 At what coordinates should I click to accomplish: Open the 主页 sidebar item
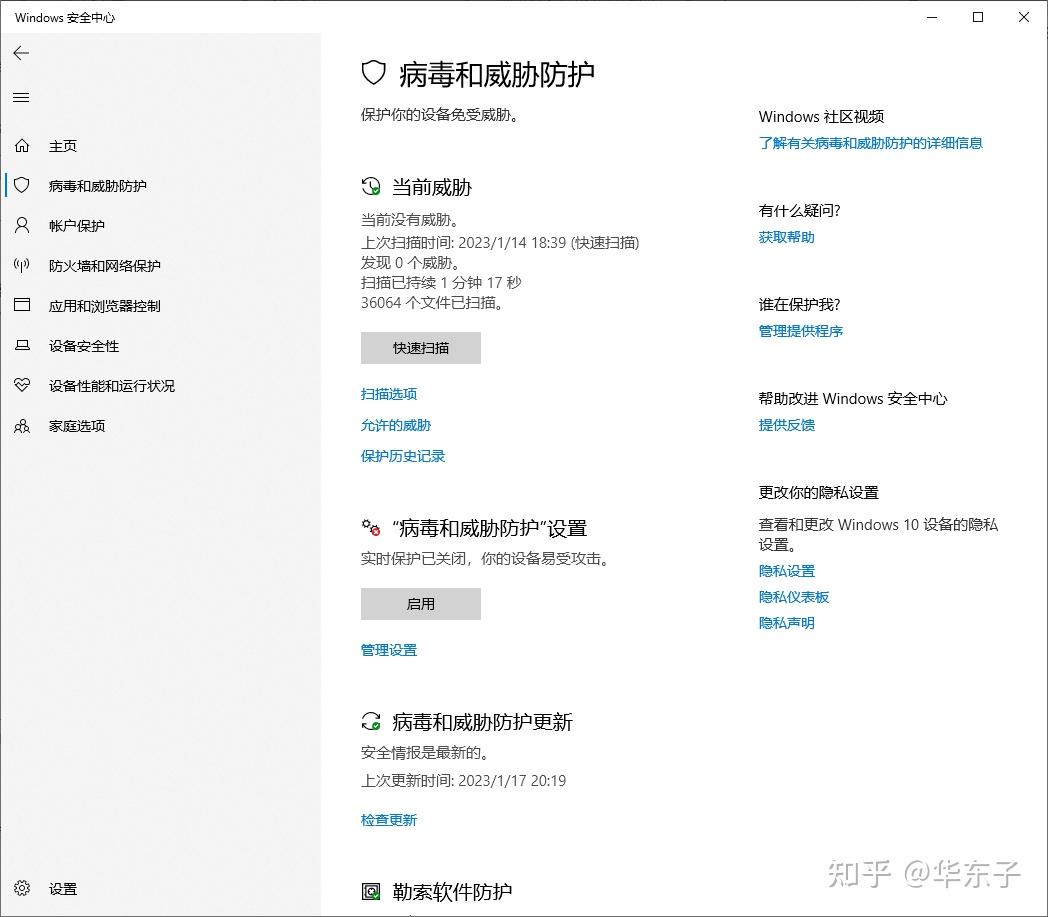pos(160,146)
